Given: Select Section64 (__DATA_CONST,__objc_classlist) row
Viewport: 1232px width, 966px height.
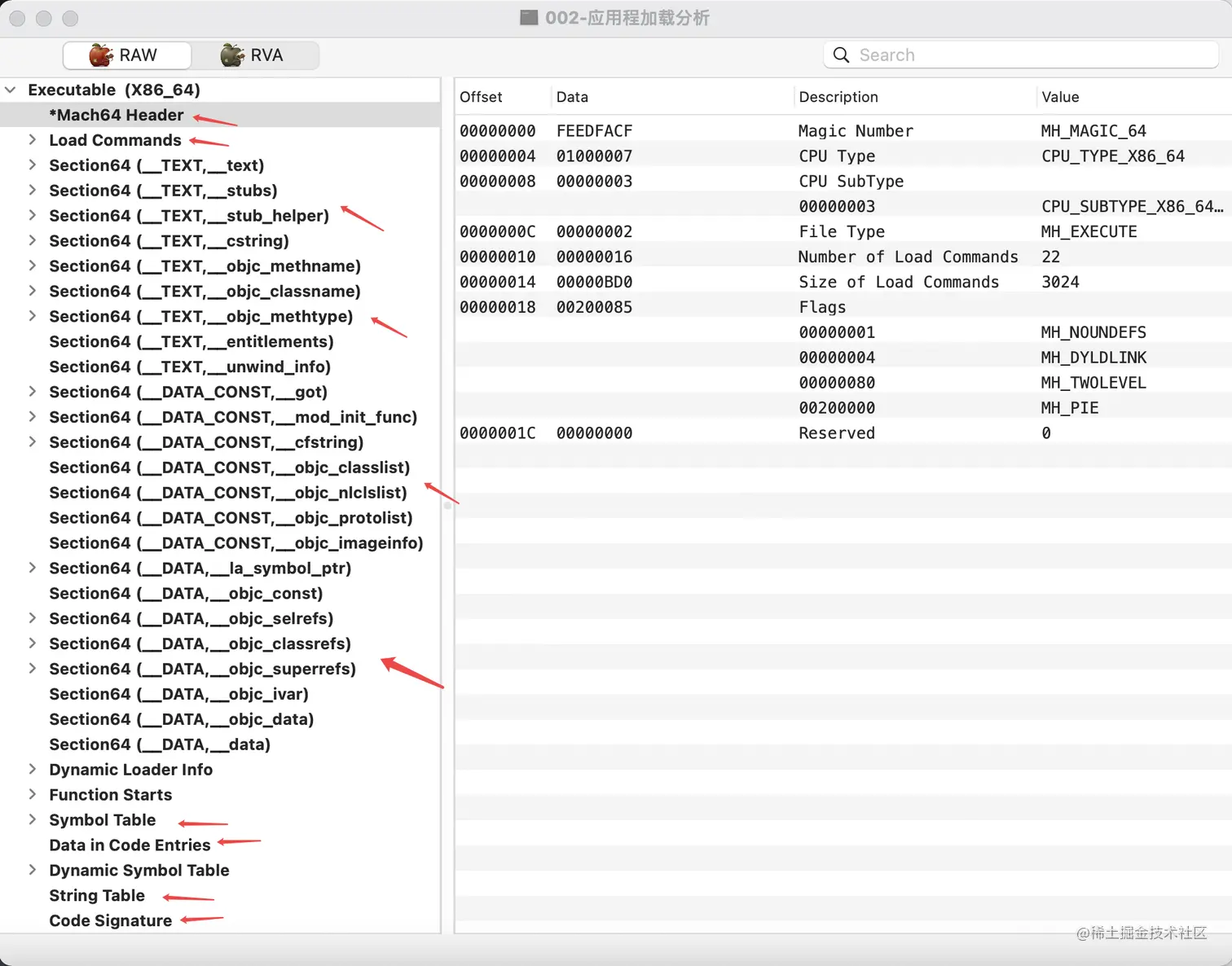Looking at the screenshot, I should click(220, 468).
